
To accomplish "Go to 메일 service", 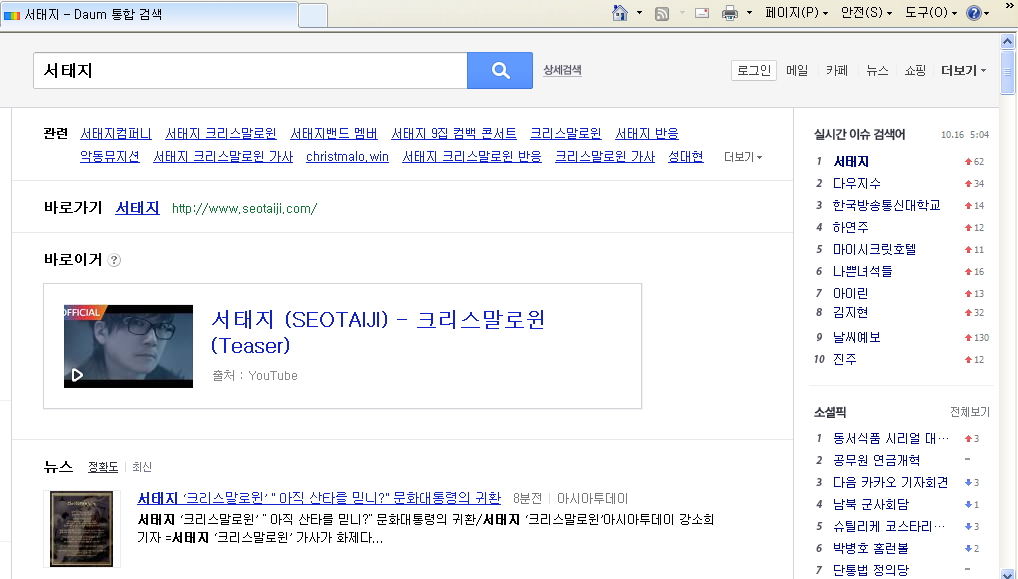I will coord(797,71).
